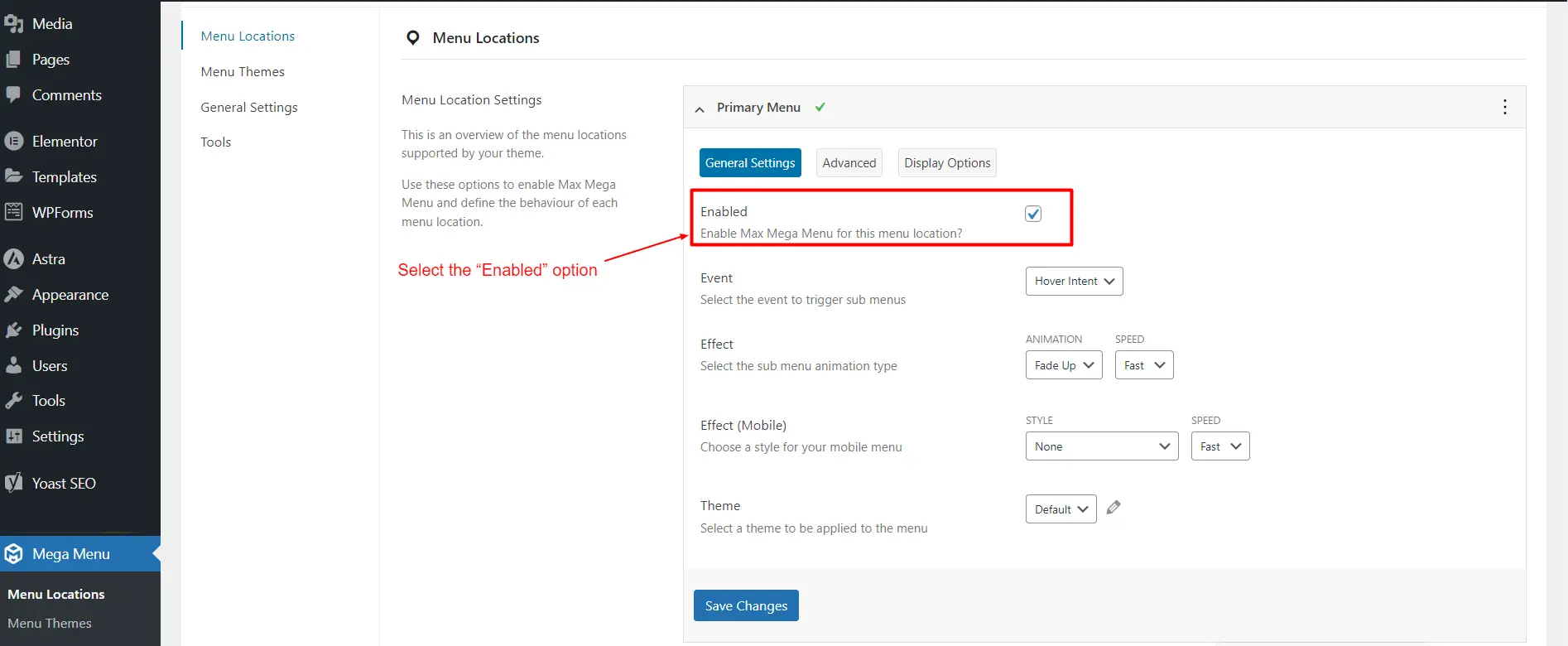Click the WPForms sidebar icon
The height and width of the screenshot is (646, 1568).
pyautogui.click(x=13, y=212)
